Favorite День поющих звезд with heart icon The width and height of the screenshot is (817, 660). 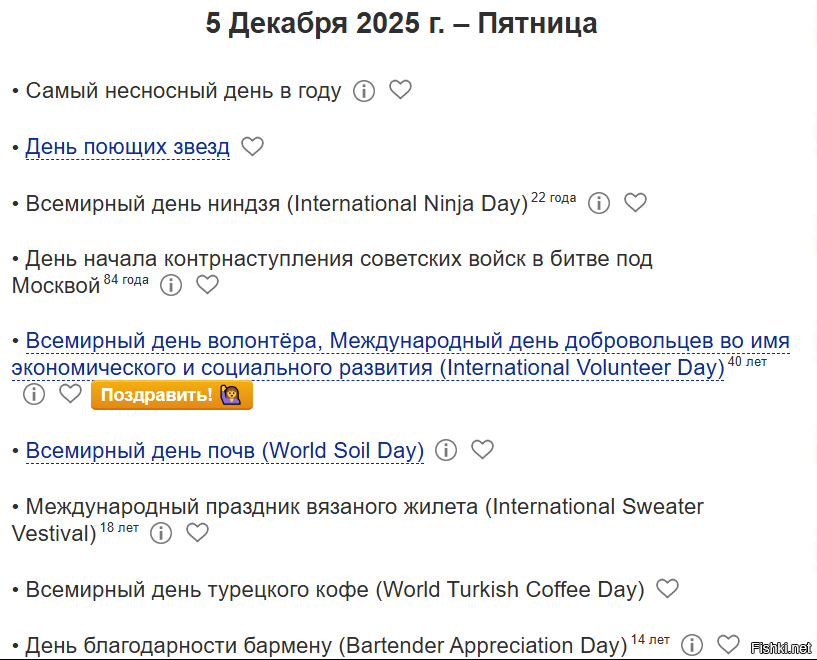[x=253, y=147]
